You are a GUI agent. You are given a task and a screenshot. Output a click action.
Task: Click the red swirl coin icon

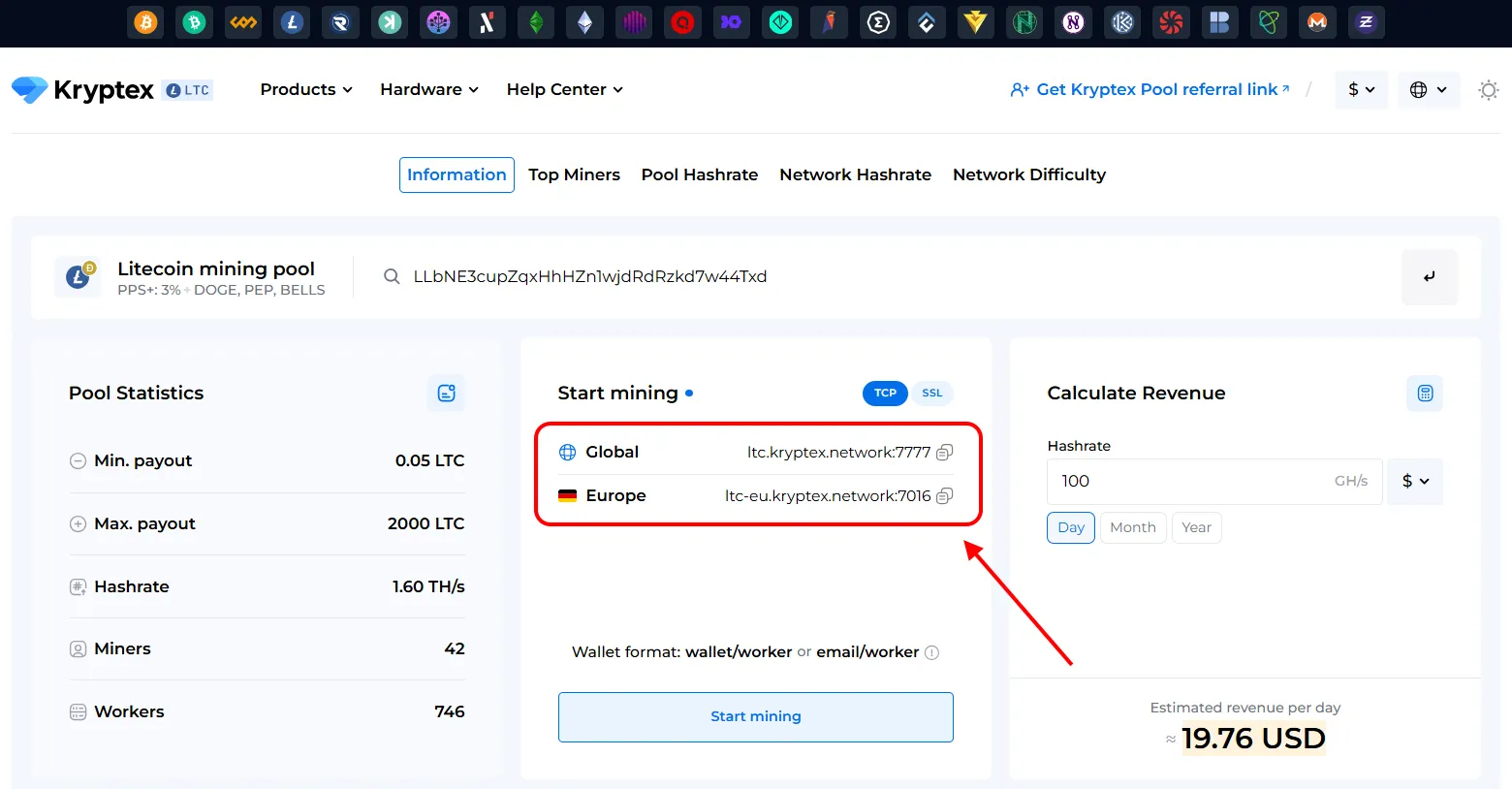point(1171,22)
